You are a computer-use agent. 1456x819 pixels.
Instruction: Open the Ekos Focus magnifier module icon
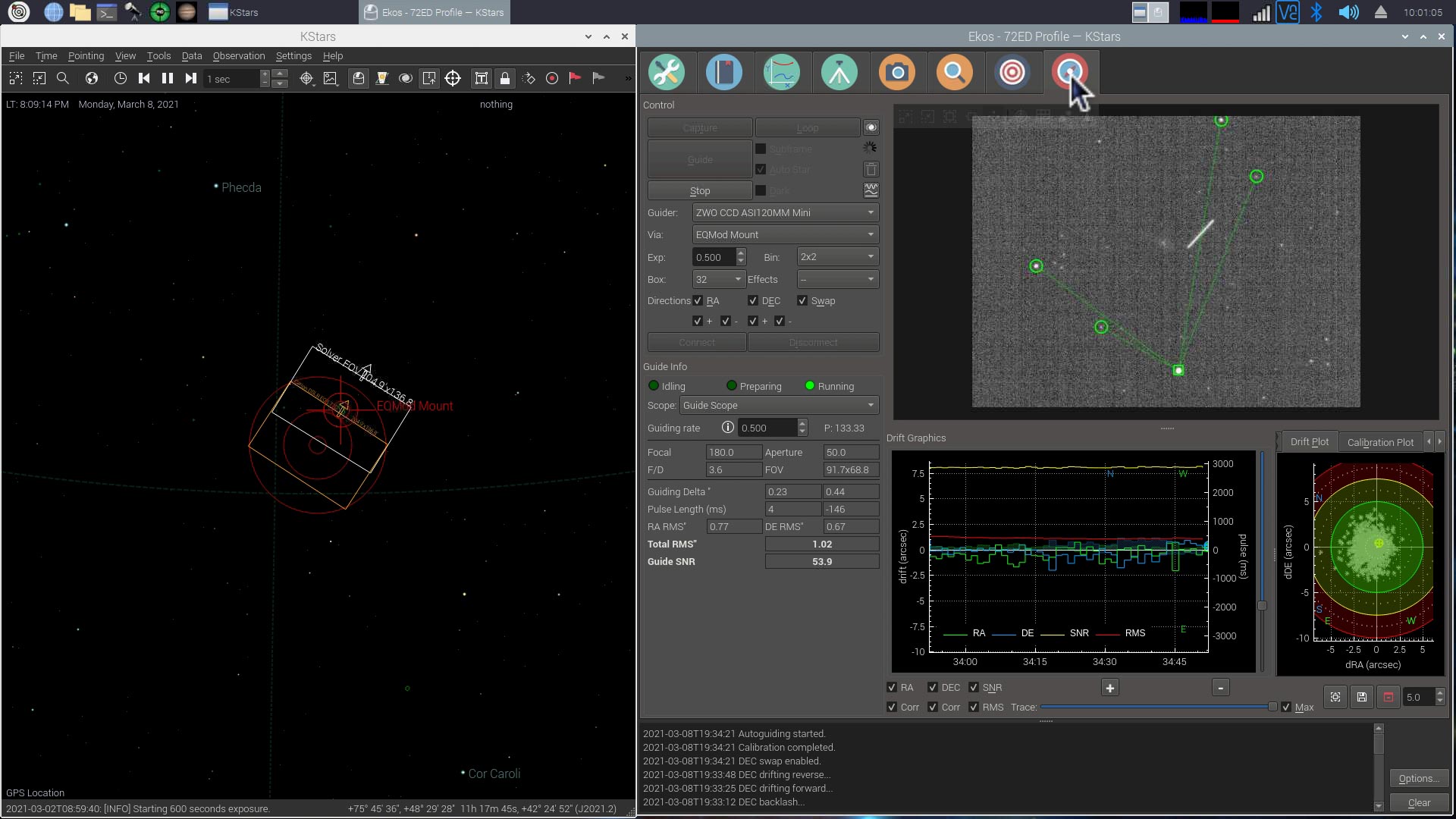point(955,73)
